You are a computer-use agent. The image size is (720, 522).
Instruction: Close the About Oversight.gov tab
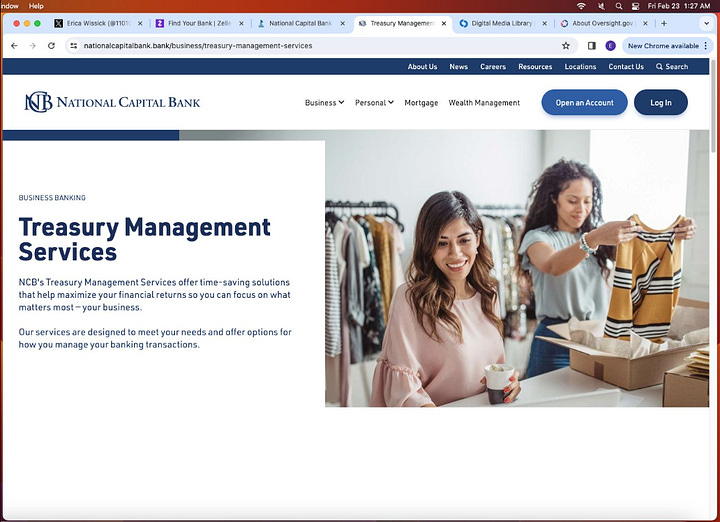(646, 23)
